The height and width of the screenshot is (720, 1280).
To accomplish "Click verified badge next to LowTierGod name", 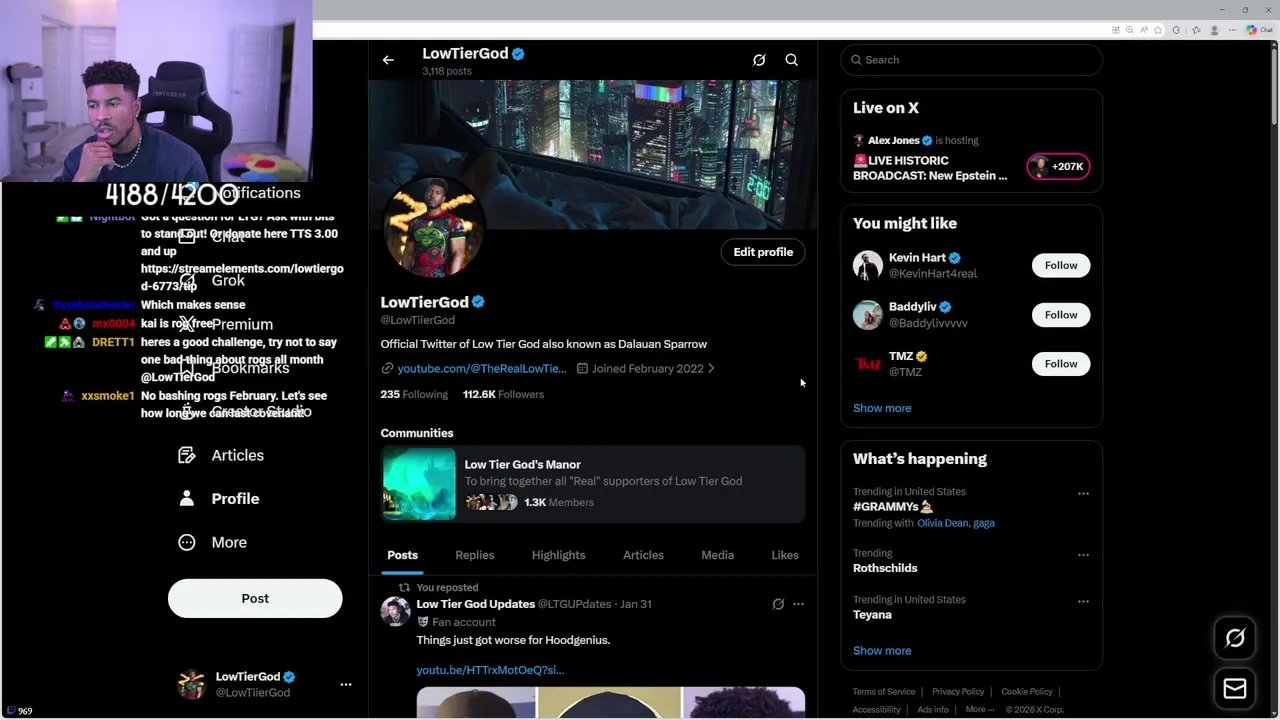I will pos(478,302).
